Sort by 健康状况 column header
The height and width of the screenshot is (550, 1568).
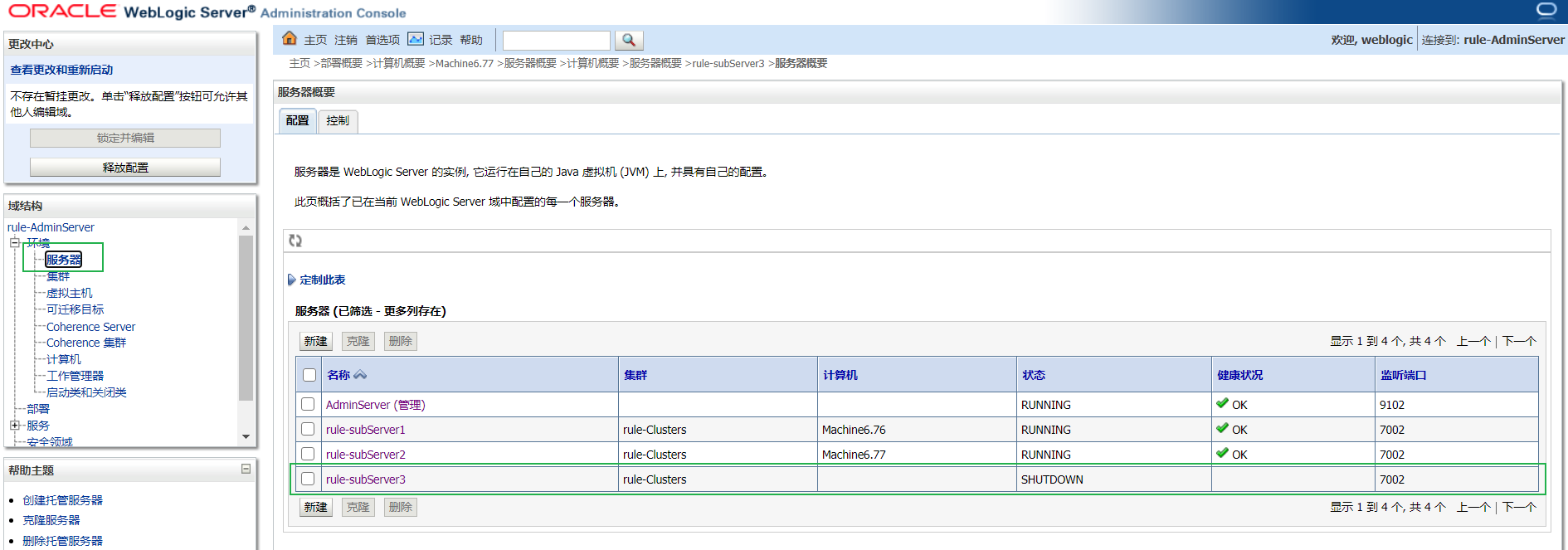(1240, 375)
